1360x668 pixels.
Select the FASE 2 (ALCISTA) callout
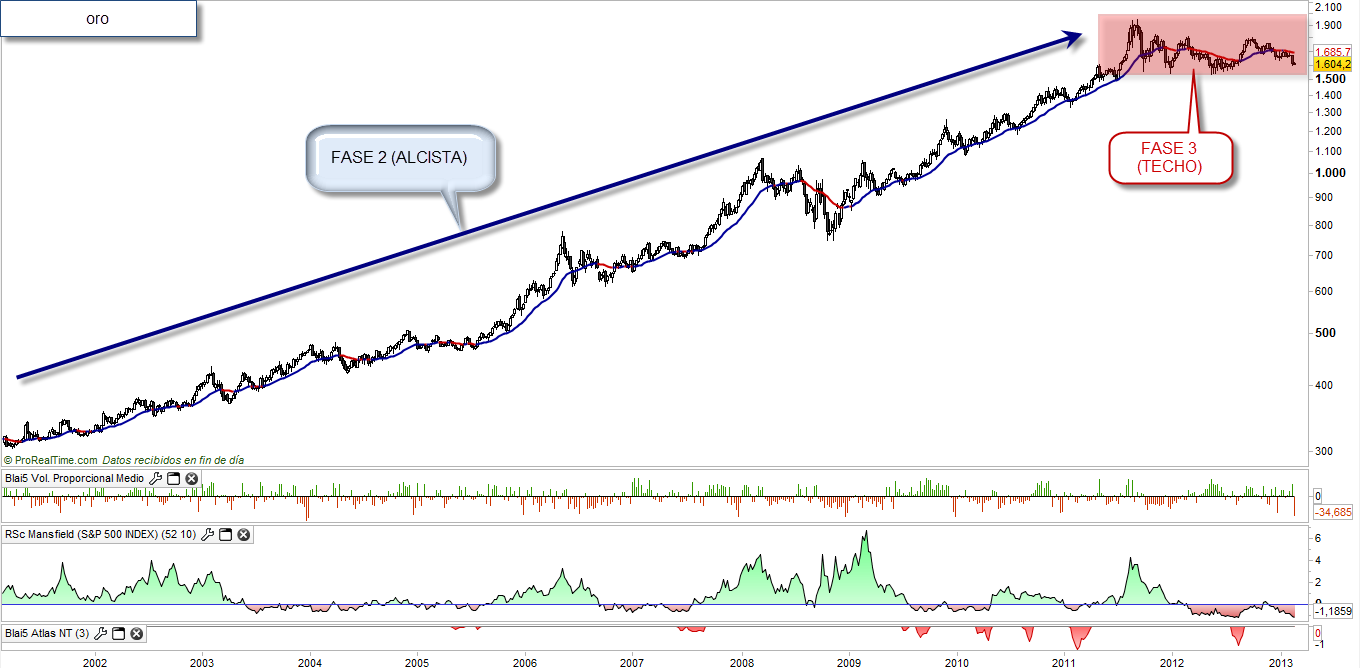399,158
